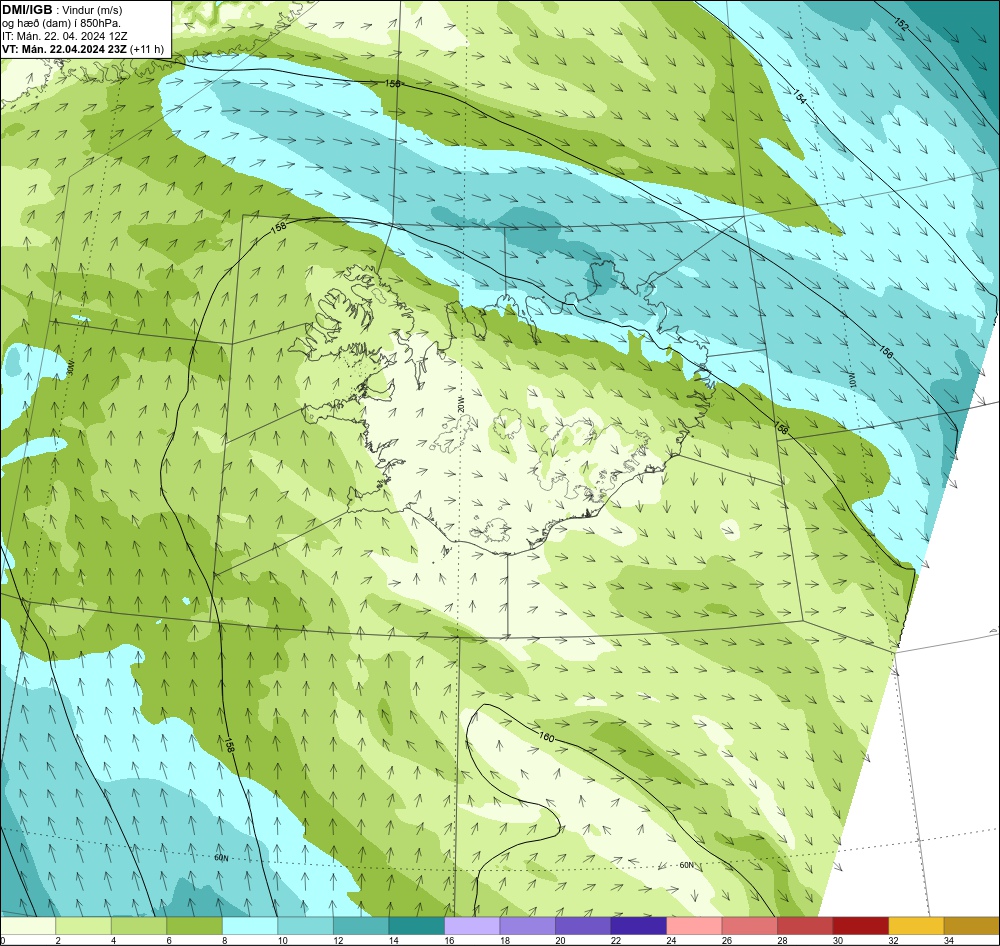Select the light pink 24–26 m/s legend swatch
This screenshot has height=946, width=1000.
(694, 925)
